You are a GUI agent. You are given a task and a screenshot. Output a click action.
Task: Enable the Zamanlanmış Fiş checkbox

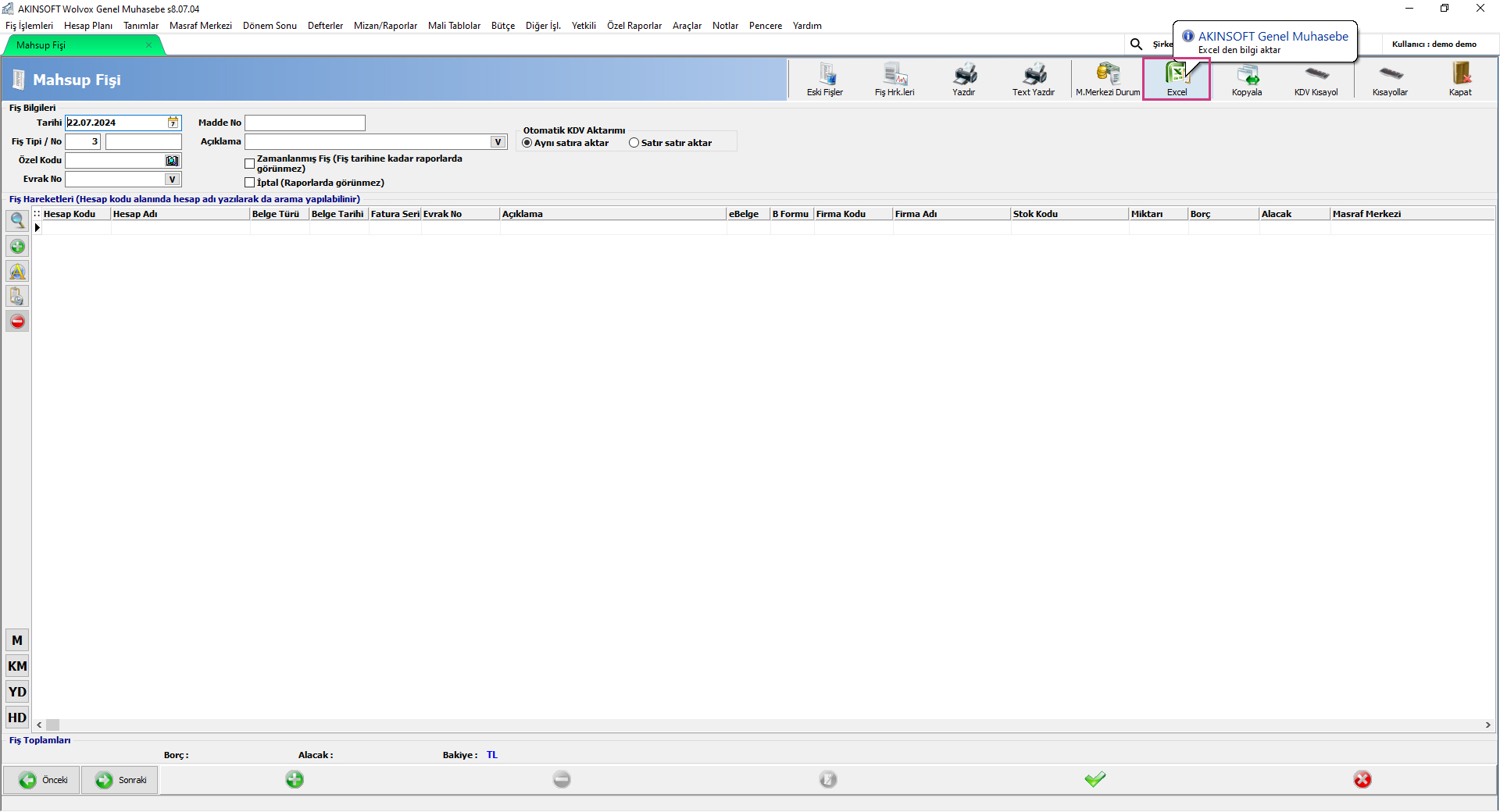[x=250, y=164]
